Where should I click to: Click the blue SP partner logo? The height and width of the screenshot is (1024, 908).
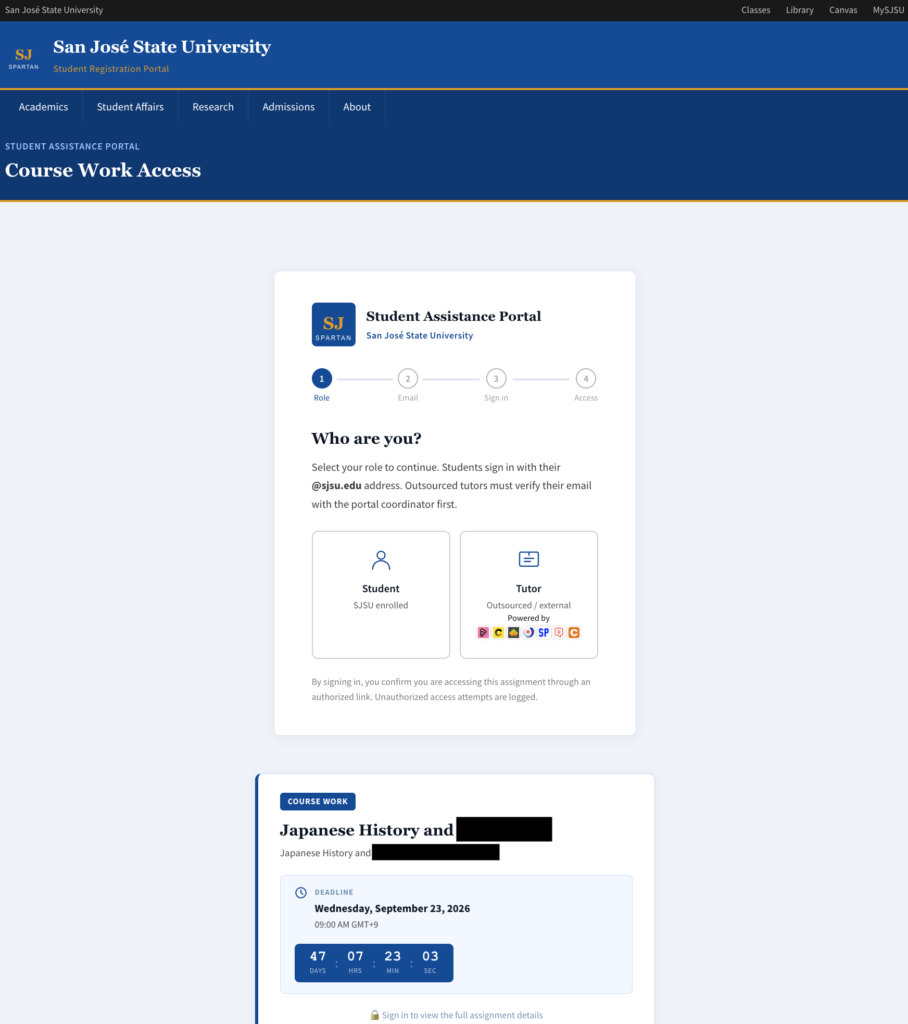coord(543,632)
